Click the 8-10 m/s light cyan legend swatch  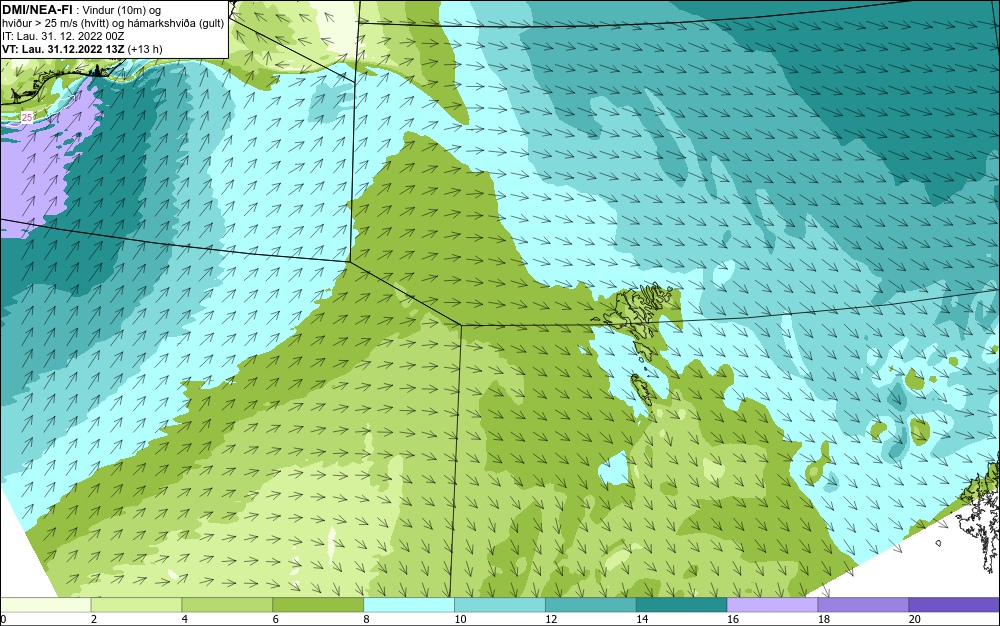[x=409, y=605]
